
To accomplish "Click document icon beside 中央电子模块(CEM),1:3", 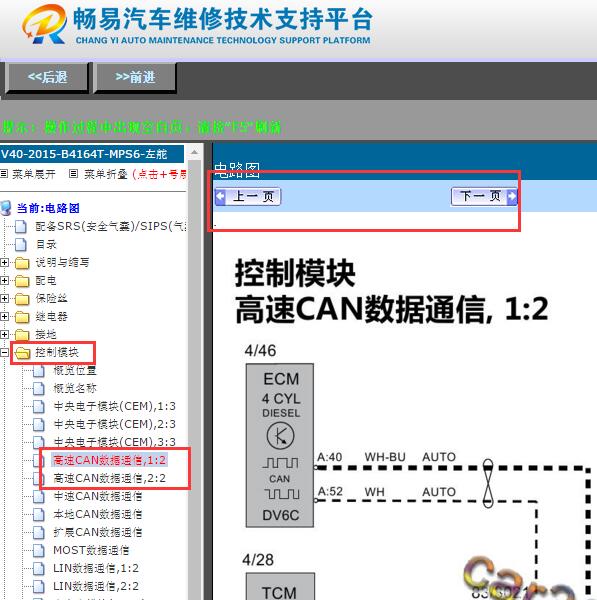I will click(39, 406).
